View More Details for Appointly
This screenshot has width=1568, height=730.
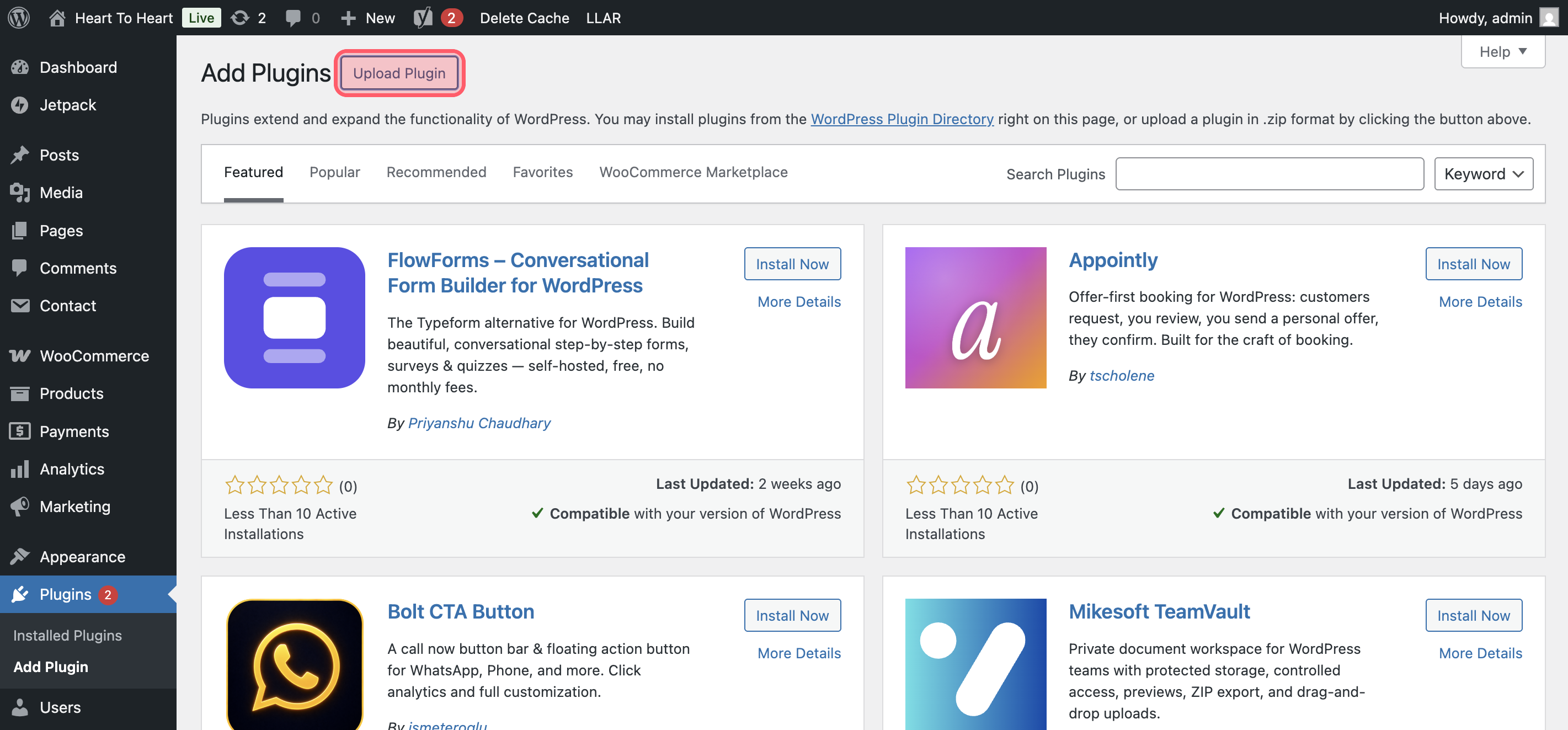(1480, 301)
